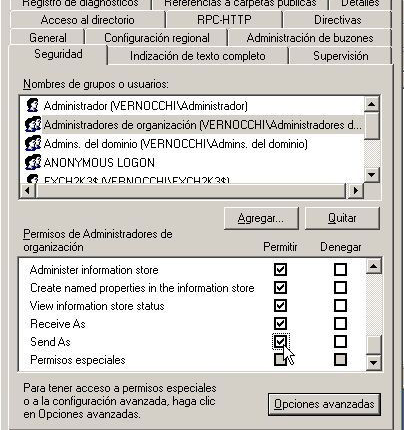This screenshot has height=430, width=404.
Task: Click permissions list scroll-down arrow
Action: pyautogui.click(x=373, y=362)
